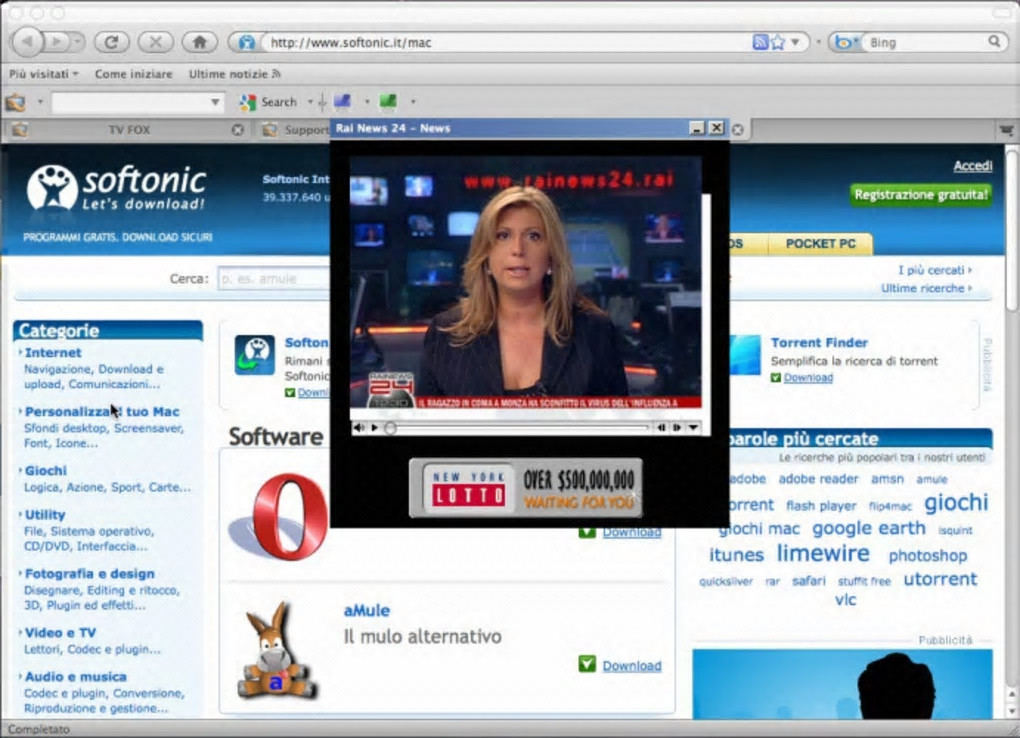Click the New York Lotto ad banner

526,488
